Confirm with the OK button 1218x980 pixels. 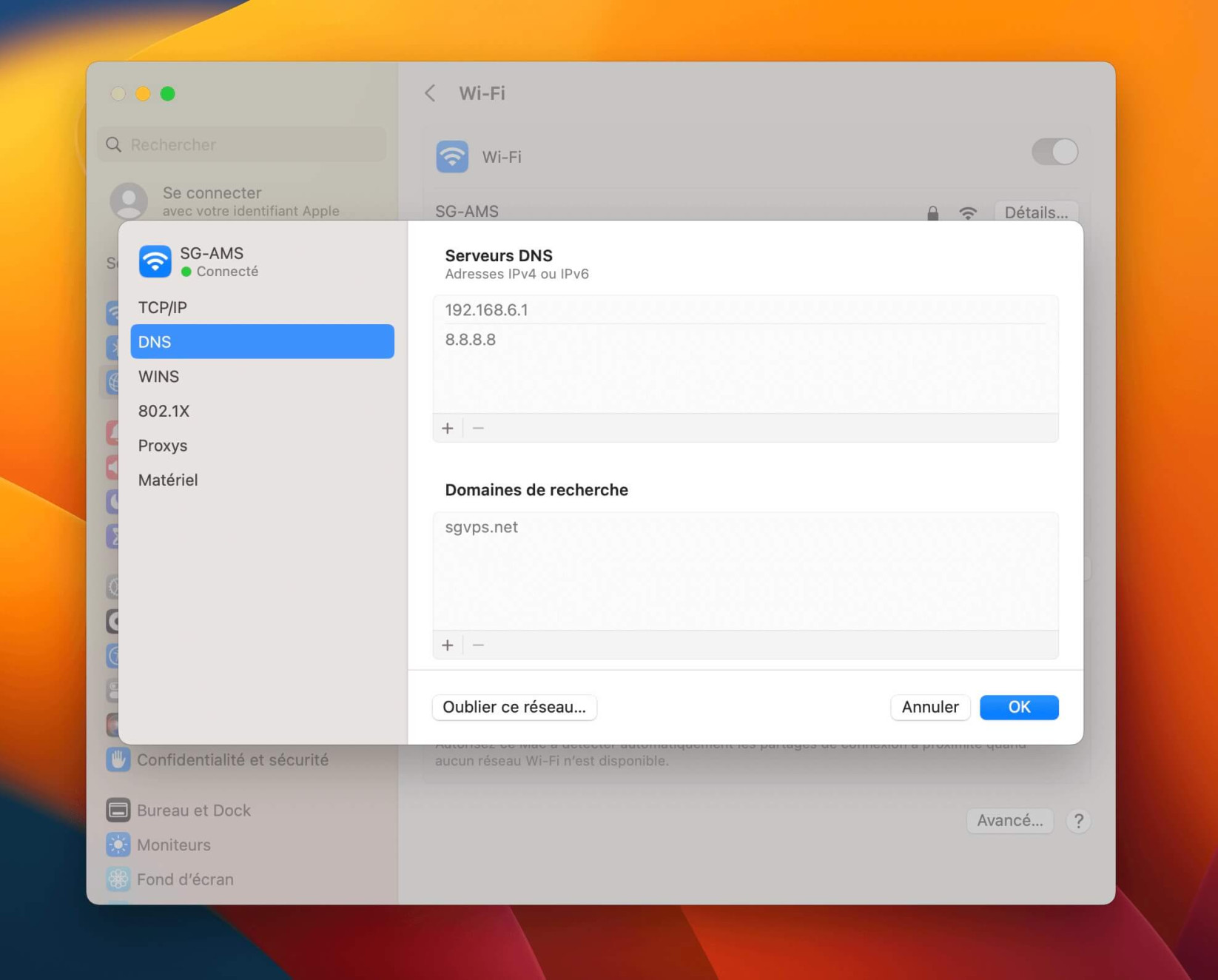pos(1019,707)
